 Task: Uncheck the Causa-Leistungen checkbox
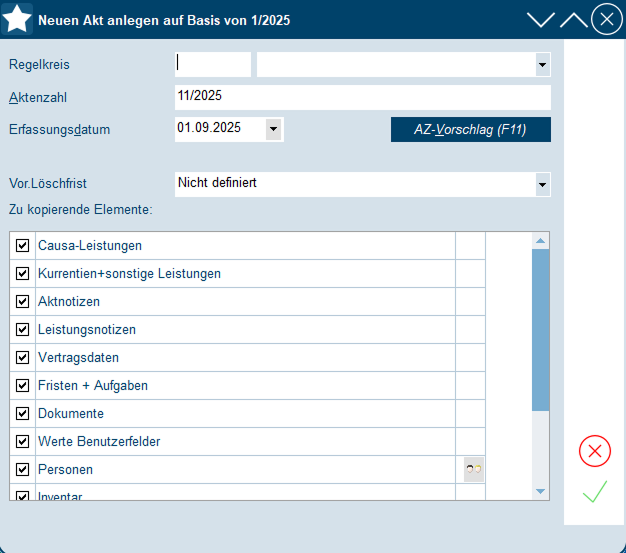click(x=22, y=245)
